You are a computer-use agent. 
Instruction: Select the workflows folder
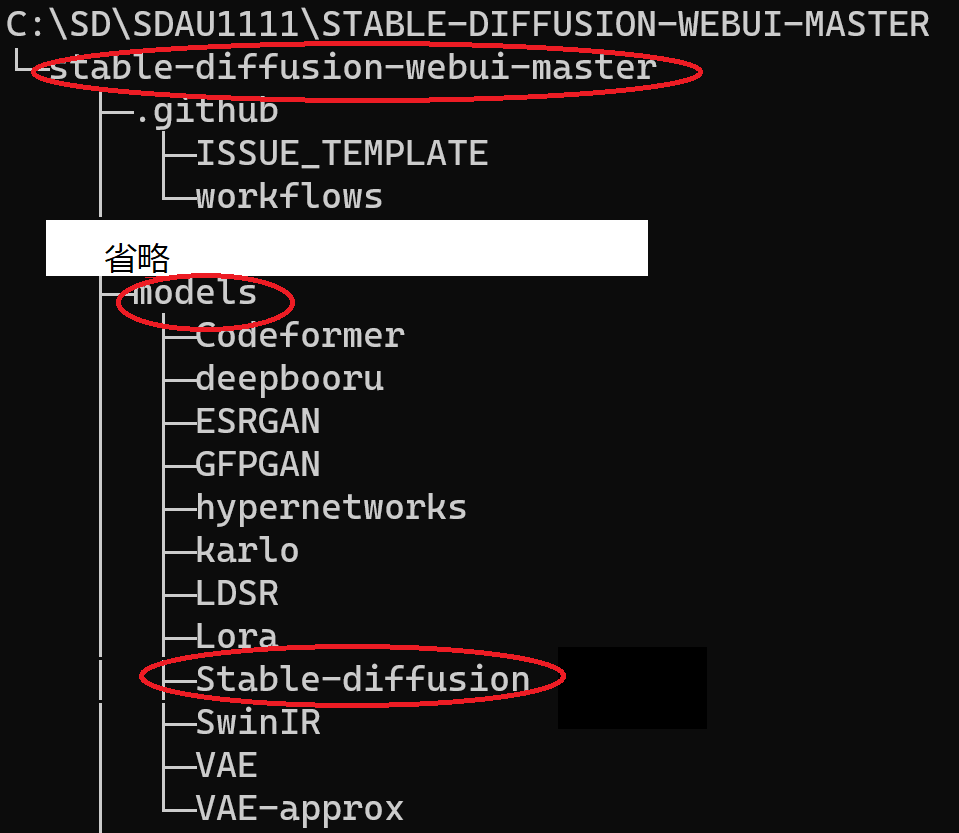click(289, 196)
